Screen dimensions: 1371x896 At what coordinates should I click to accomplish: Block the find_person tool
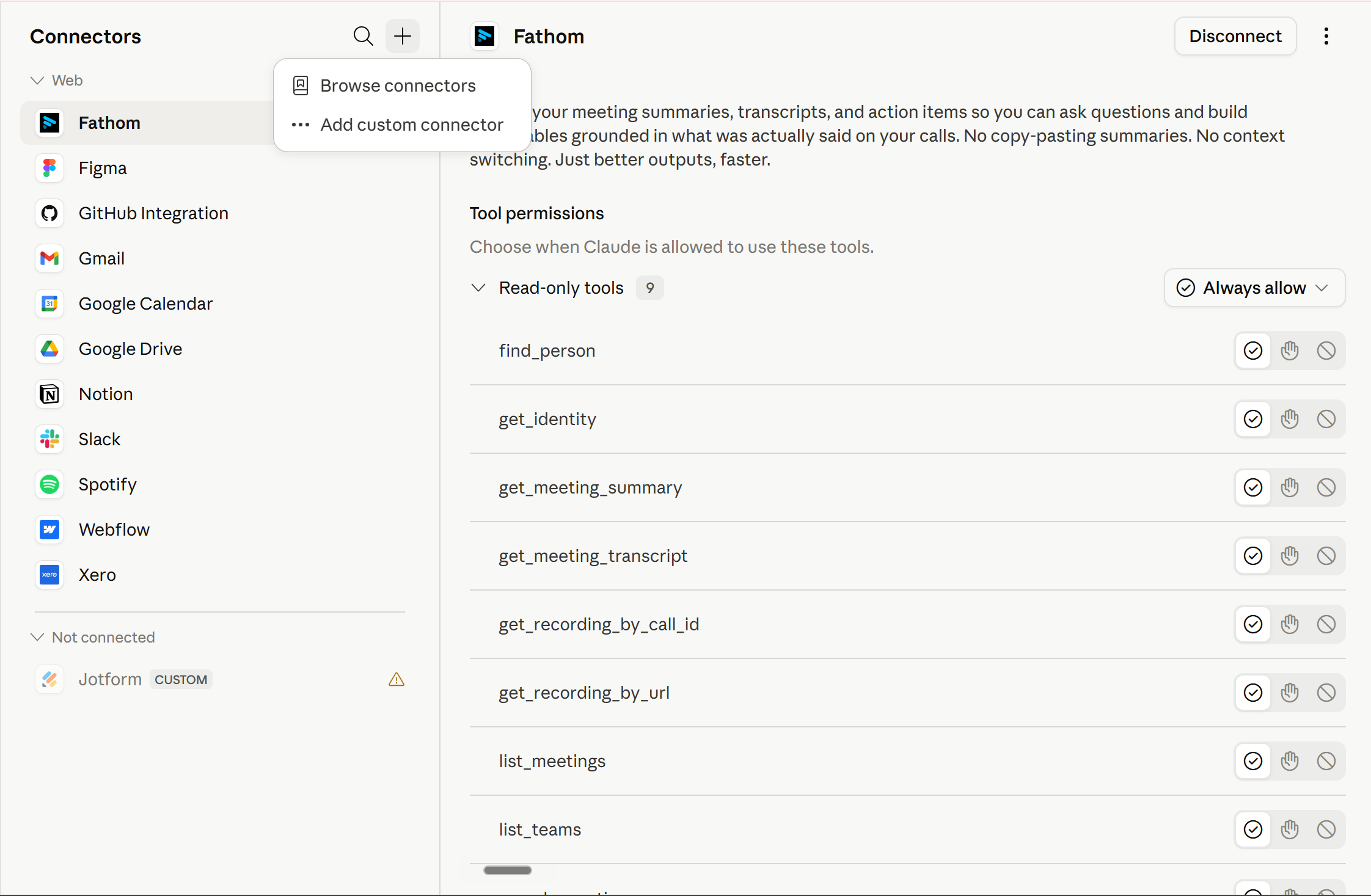coord(1326,351)
